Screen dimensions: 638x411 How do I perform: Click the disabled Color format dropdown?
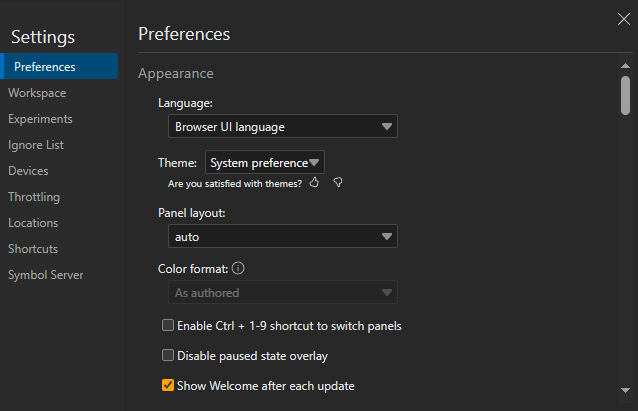coord(282,293)
